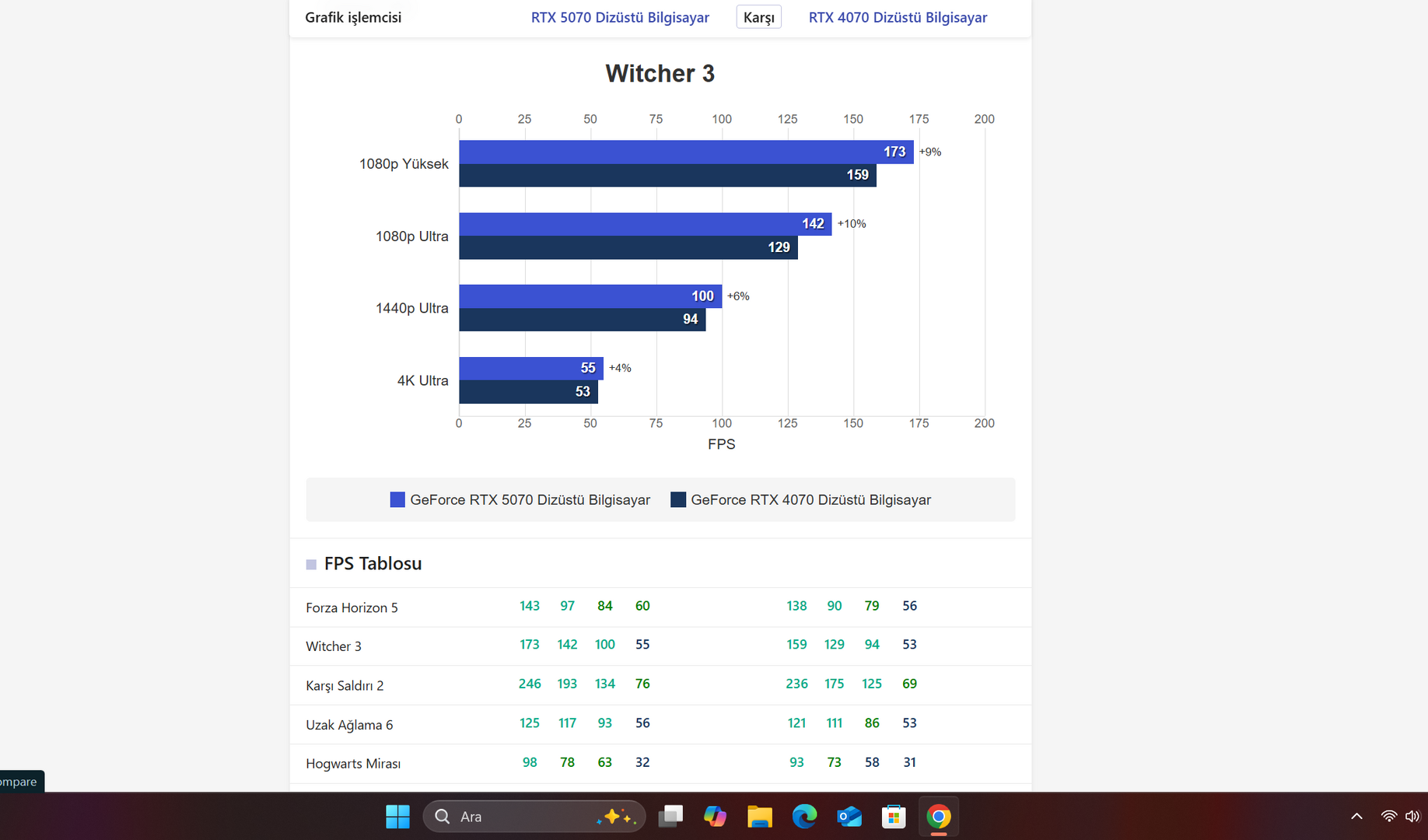The height and width of the screenshot is (840, 1428).
Task: Click the blue RTX 5070 legend swatch
Action: (x=397, y=499)
